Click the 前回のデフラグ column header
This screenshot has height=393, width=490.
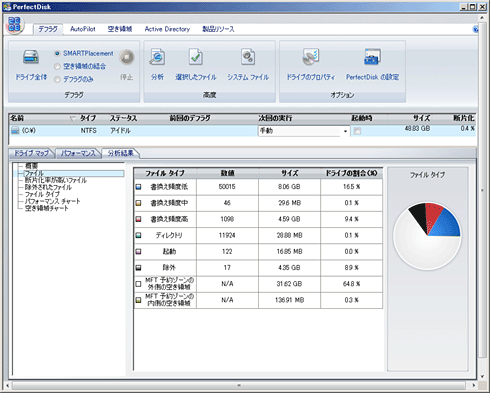190,118
